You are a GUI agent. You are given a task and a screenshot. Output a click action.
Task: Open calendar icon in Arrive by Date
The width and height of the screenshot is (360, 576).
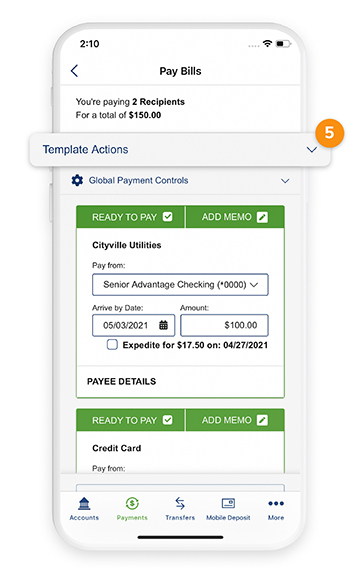tap(163, 325)
